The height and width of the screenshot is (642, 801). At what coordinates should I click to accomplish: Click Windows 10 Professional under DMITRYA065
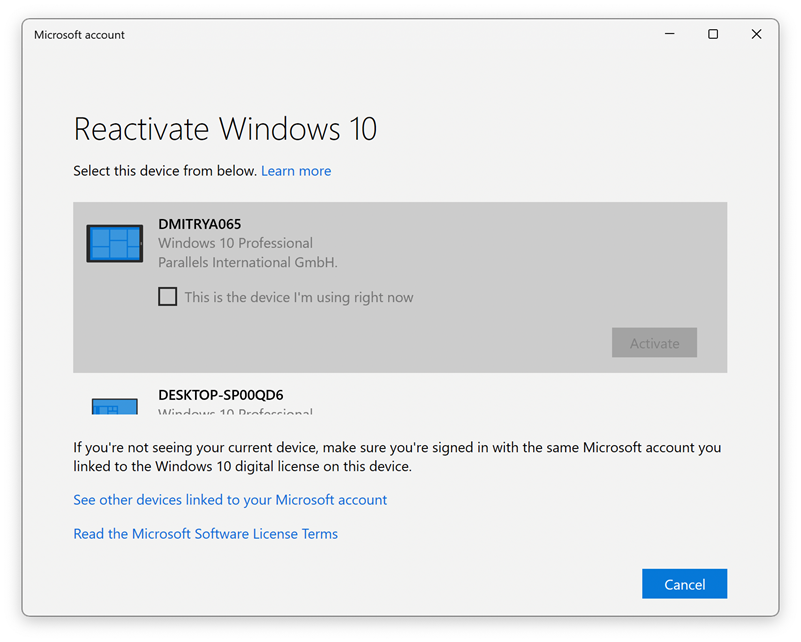pyautogui.click(x=235, y=243)
